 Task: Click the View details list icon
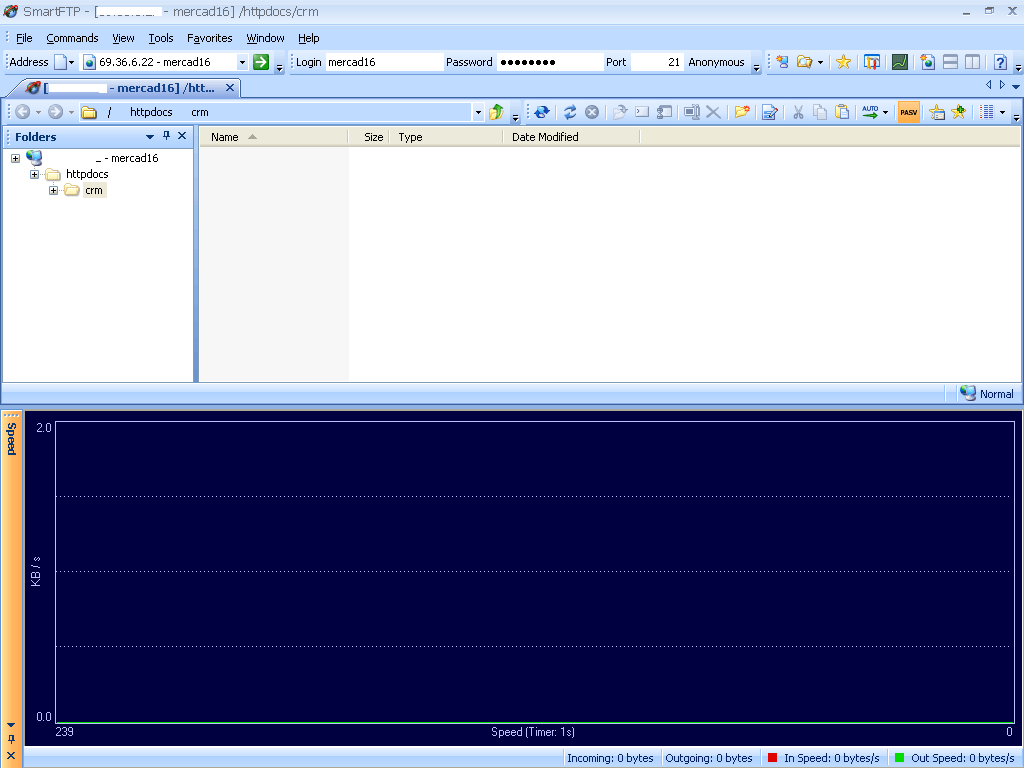pos(987,112)
